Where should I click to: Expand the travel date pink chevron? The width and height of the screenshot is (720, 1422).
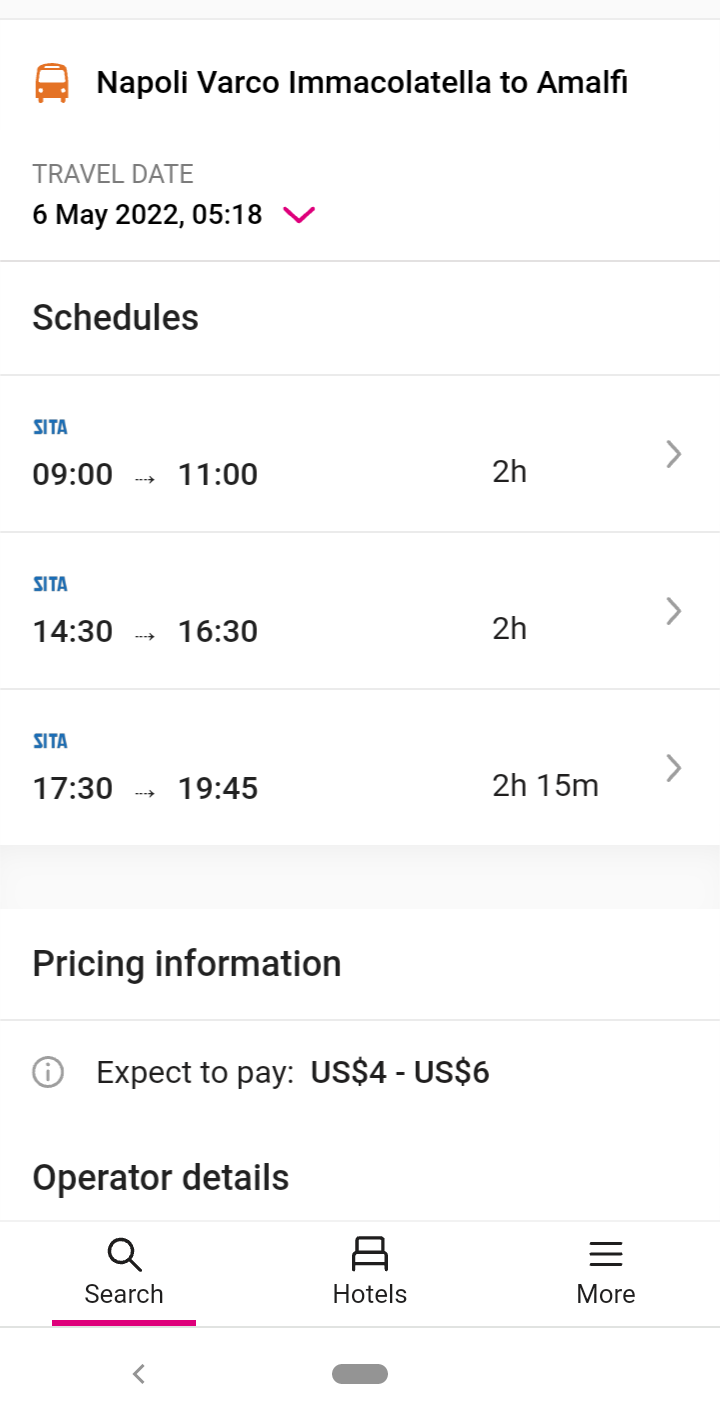[x=299, y=215]
